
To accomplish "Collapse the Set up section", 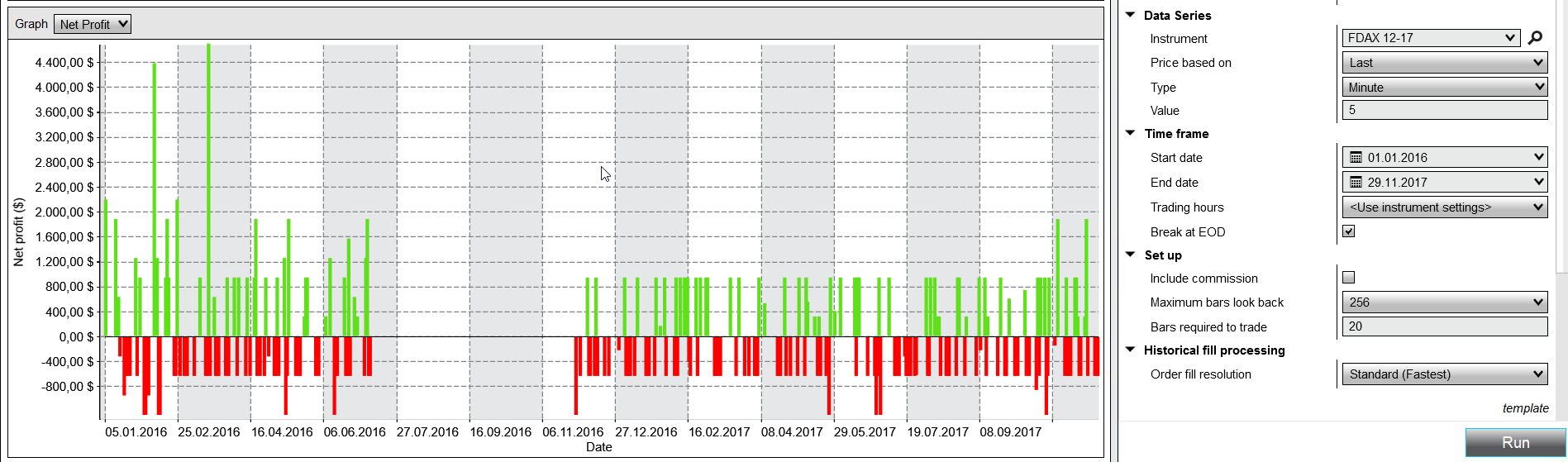I will [x=1131, y=255].
